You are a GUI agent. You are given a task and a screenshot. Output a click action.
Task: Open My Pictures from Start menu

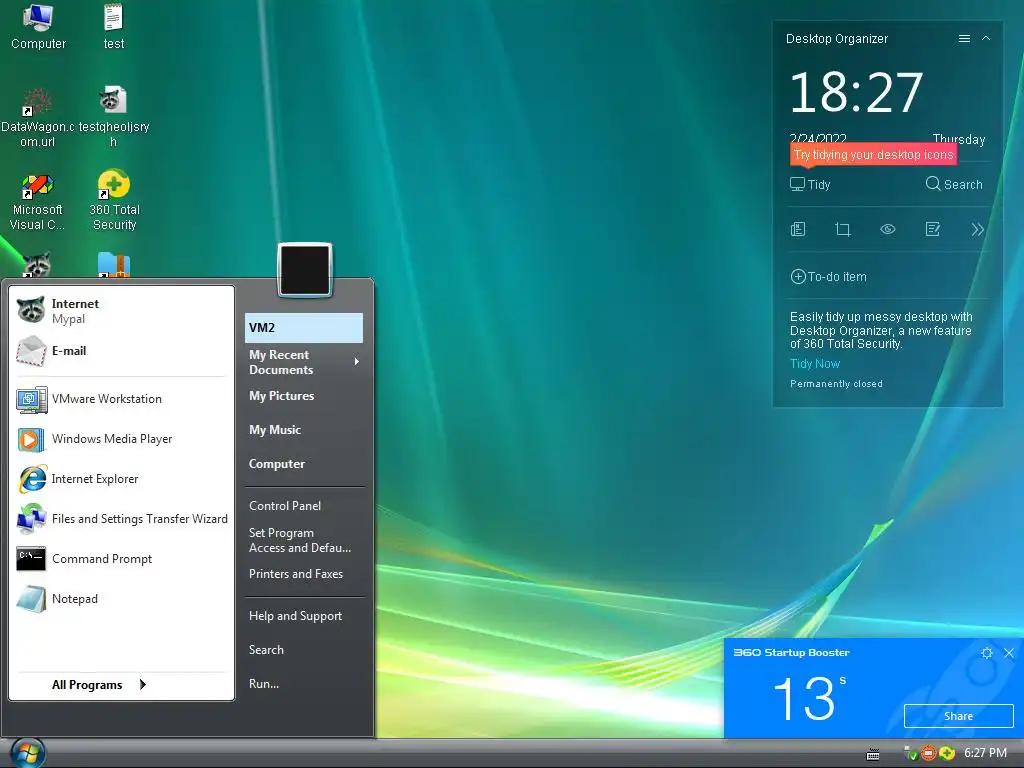coord(304,396)
